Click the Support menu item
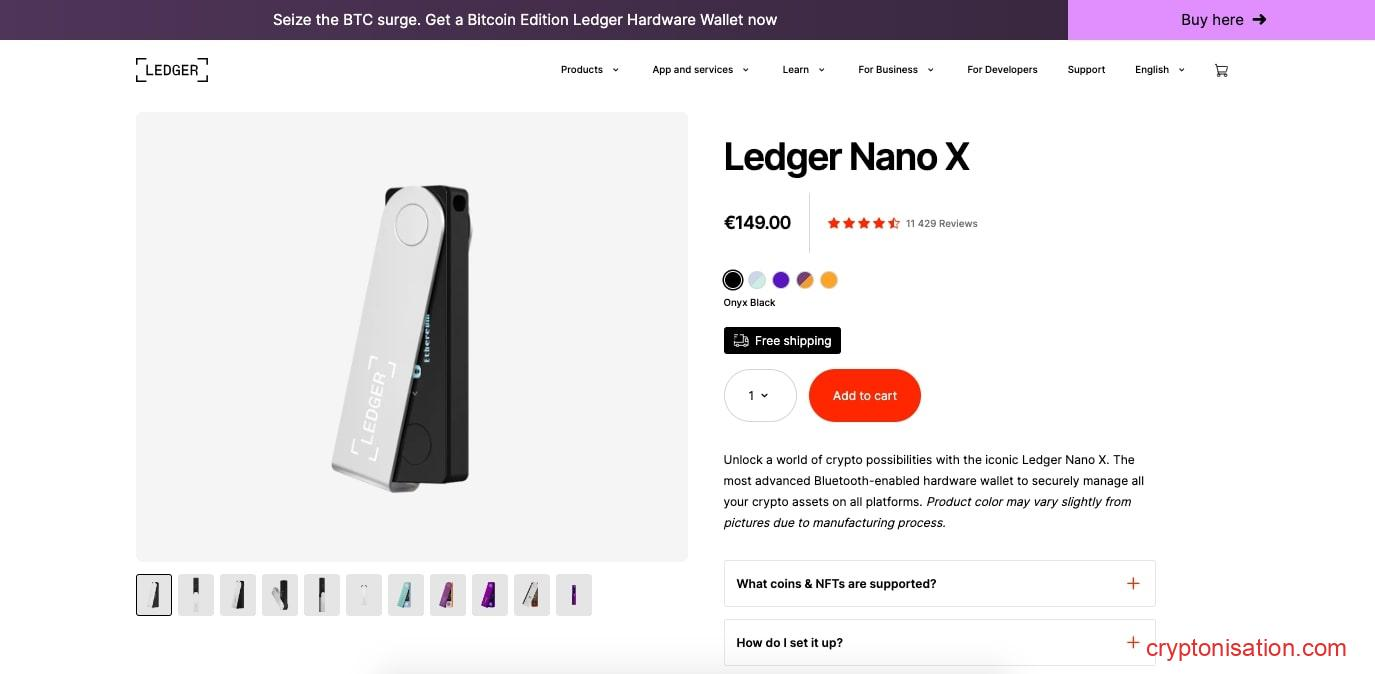This screenshot has width=1375, height=674. coord(1086,69)
